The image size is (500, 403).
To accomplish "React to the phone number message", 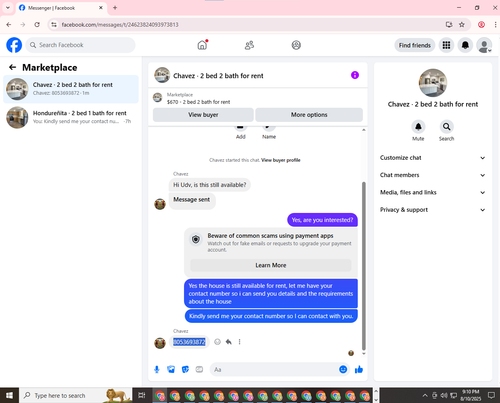I will click(x=217, y=342).
